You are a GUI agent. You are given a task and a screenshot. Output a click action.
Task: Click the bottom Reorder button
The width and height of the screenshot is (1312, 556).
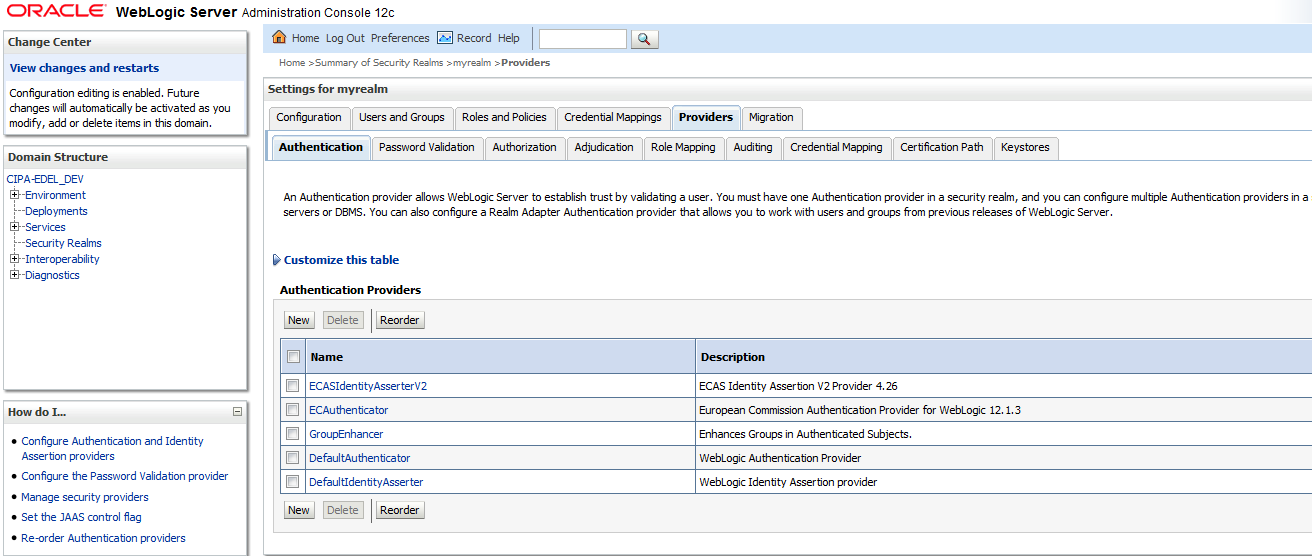[x=400, y=510]
